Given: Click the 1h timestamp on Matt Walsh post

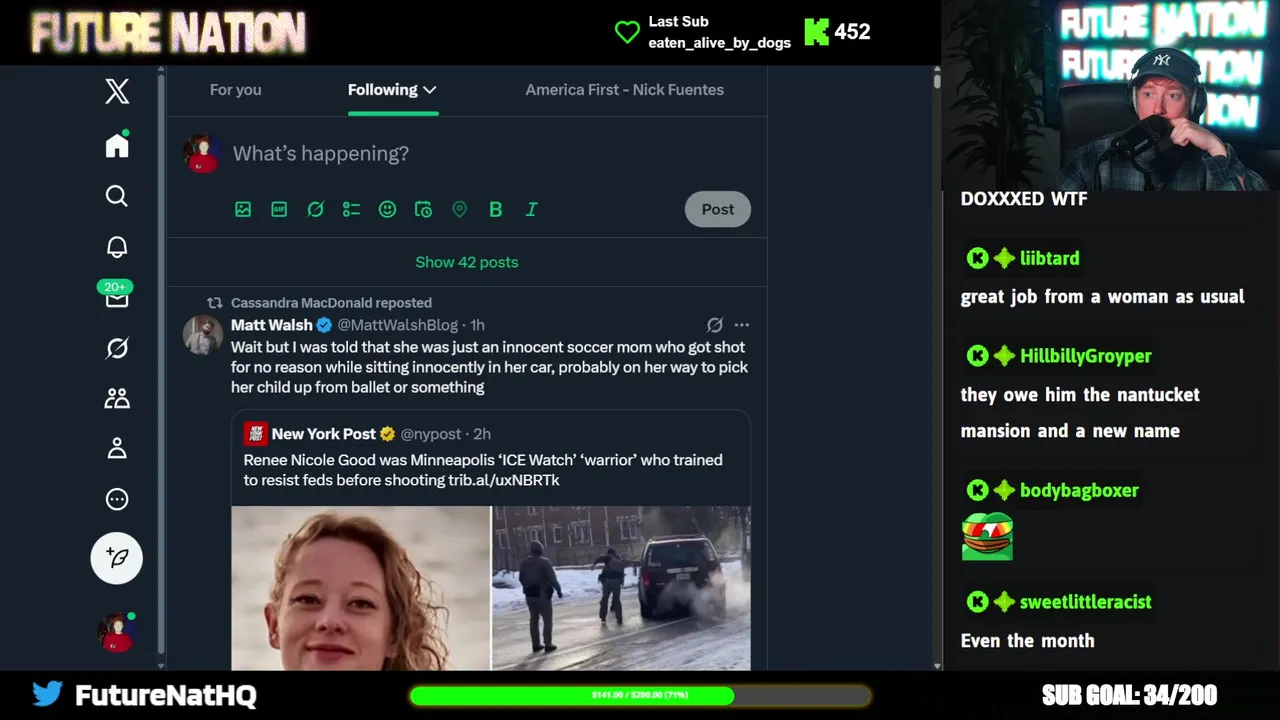Looking at the screenshot, I should pos(477,325).
